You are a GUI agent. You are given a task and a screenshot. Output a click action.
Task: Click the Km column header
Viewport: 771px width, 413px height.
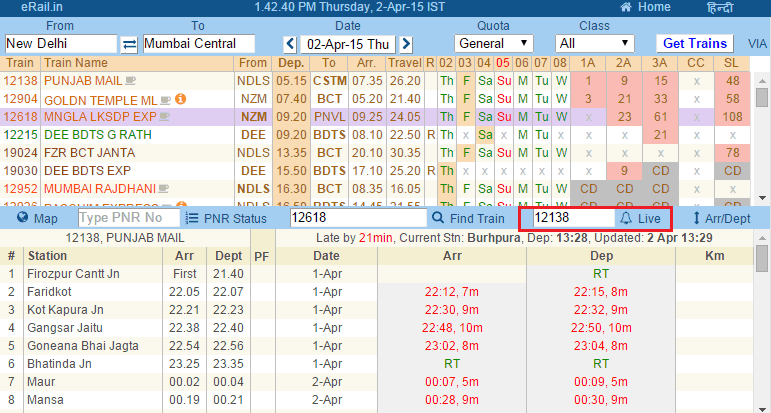[714, 256]
